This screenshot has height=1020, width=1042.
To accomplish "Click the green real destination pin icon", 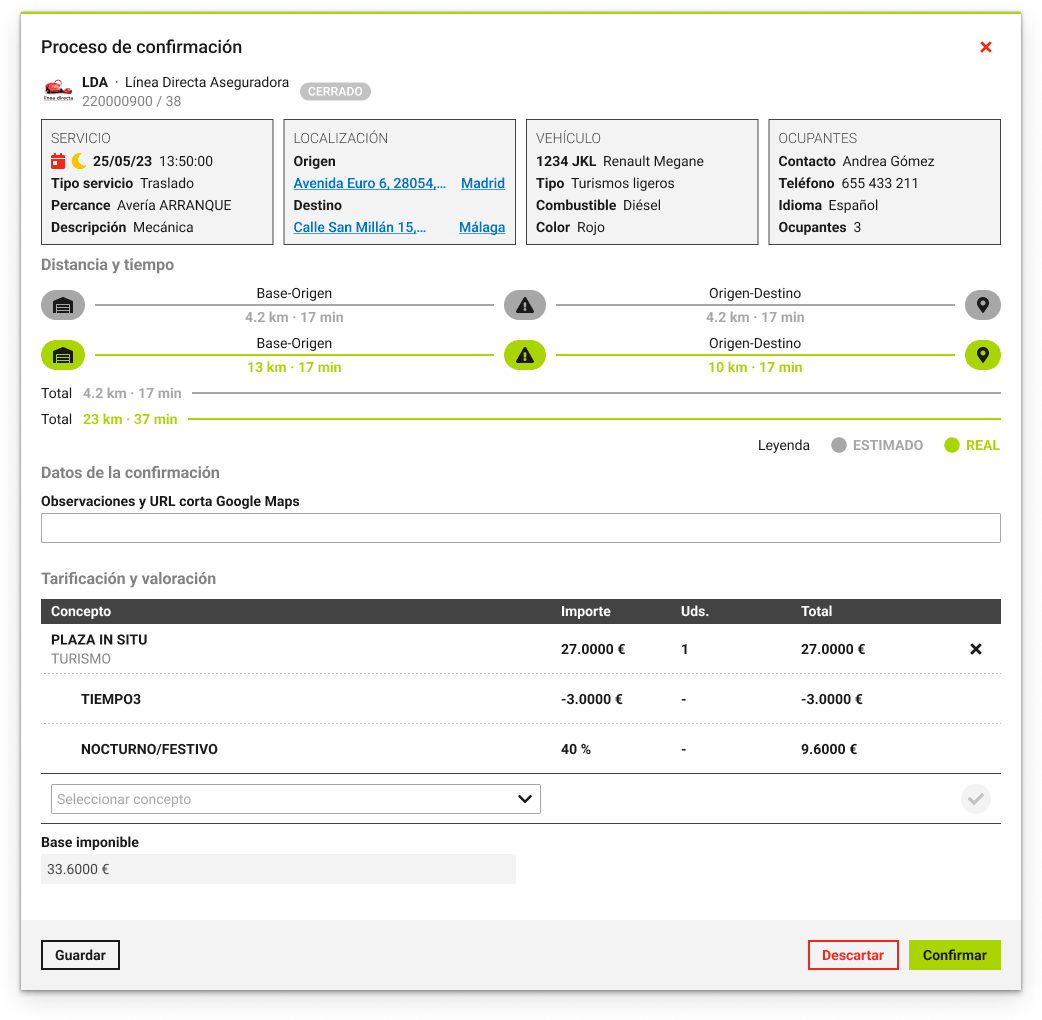I will tap(983, 356).
